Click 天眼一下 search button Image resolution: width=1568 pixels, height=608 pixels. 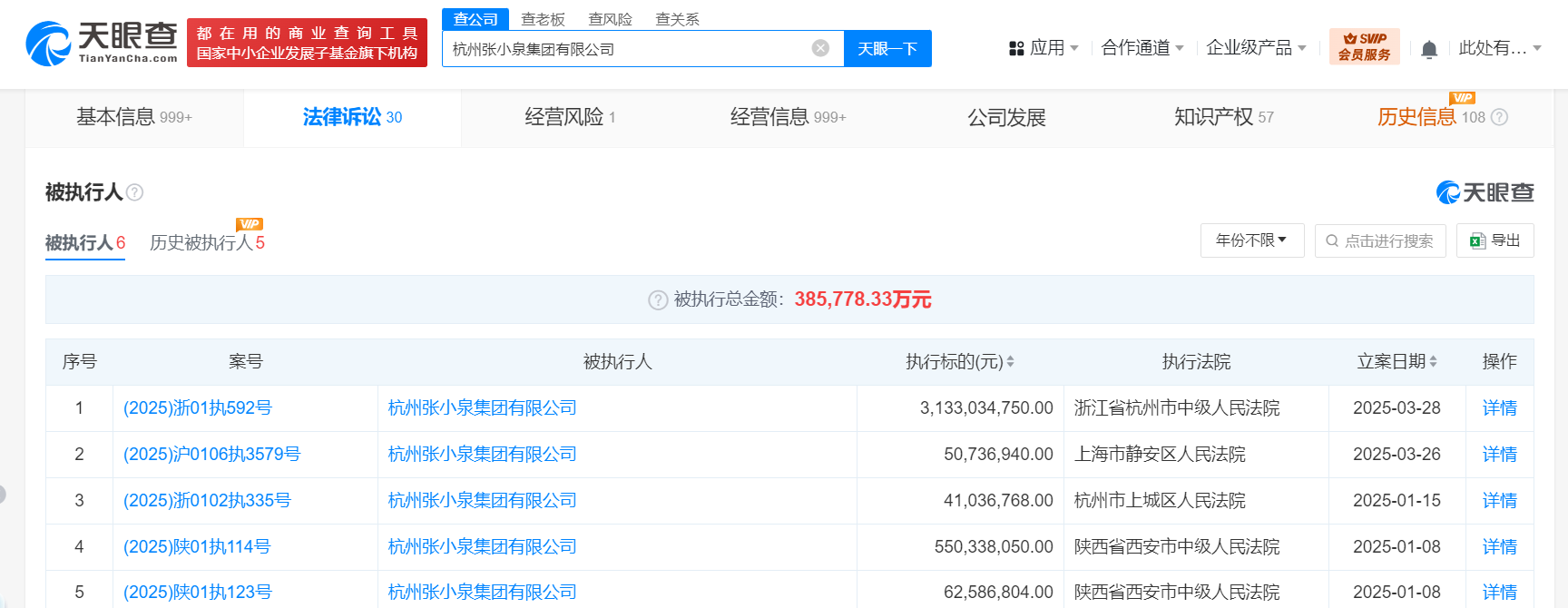887,48
